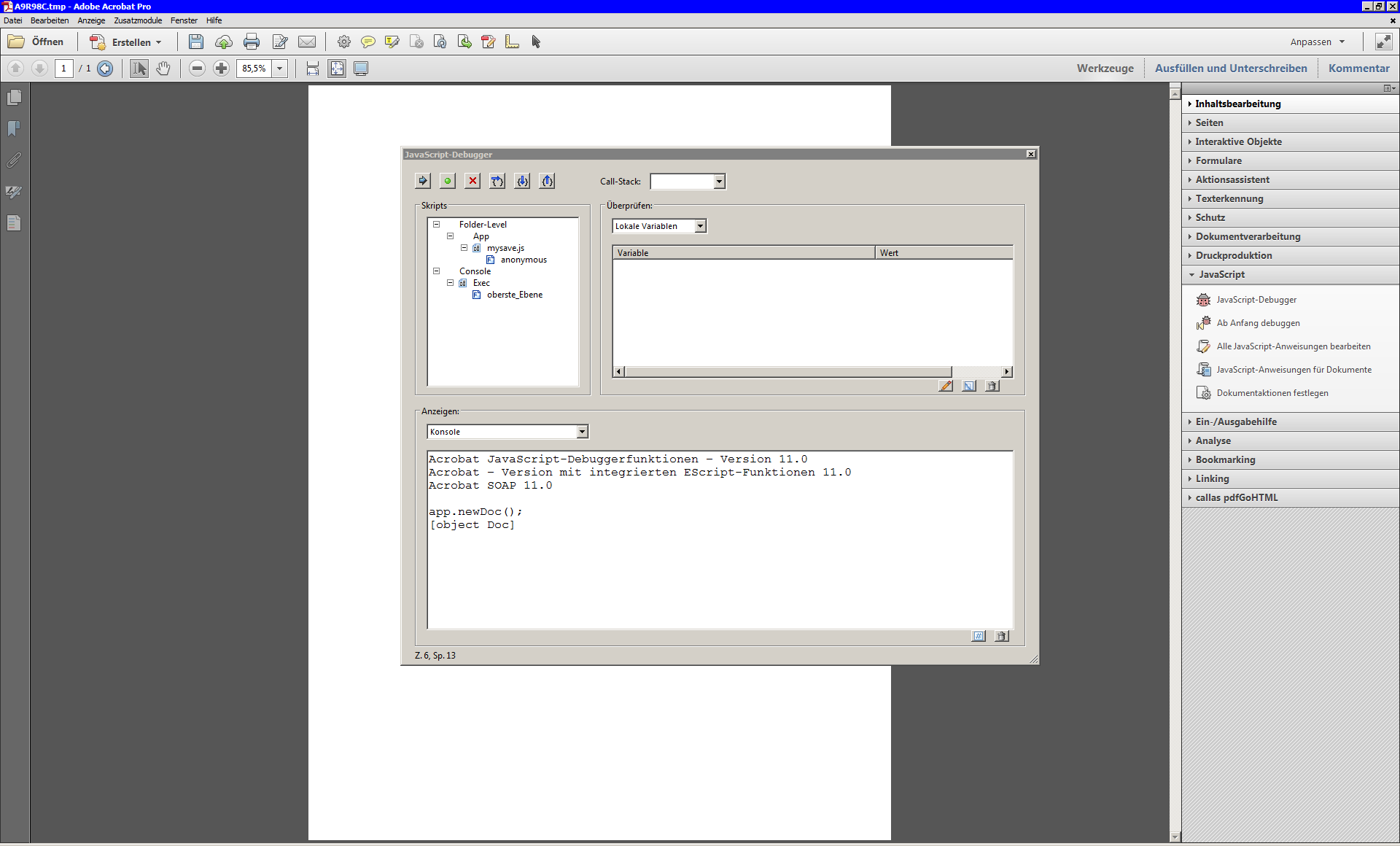
Task: Switch to the Kommentar pane tab
Action: pos(1358,69)
